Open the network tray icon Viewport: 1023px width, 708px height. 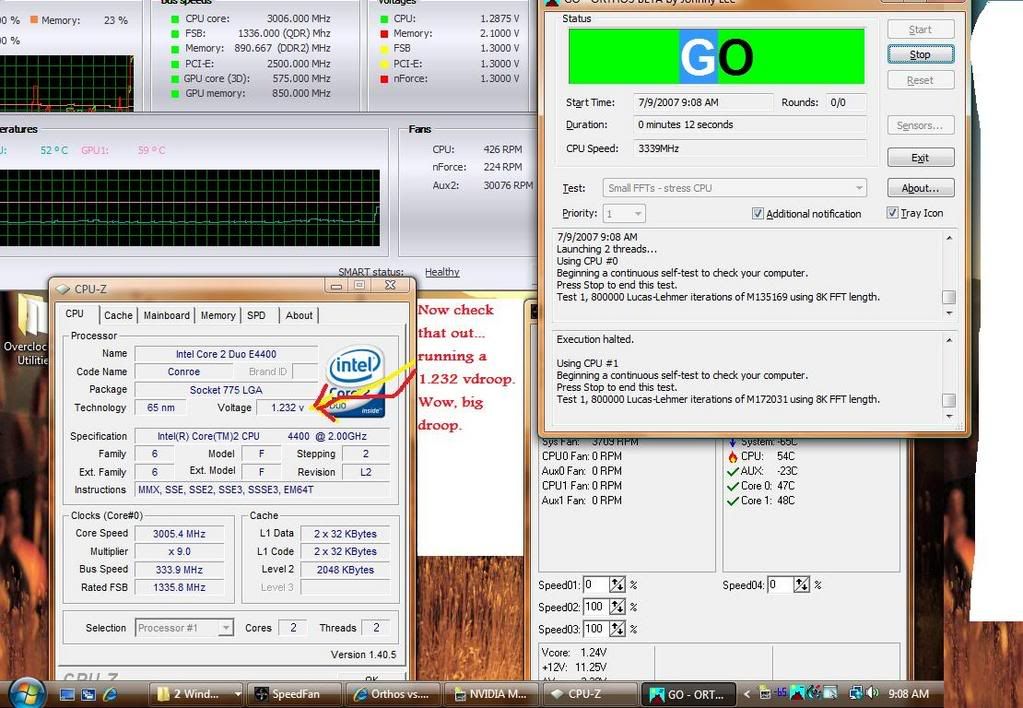(857, 694)
